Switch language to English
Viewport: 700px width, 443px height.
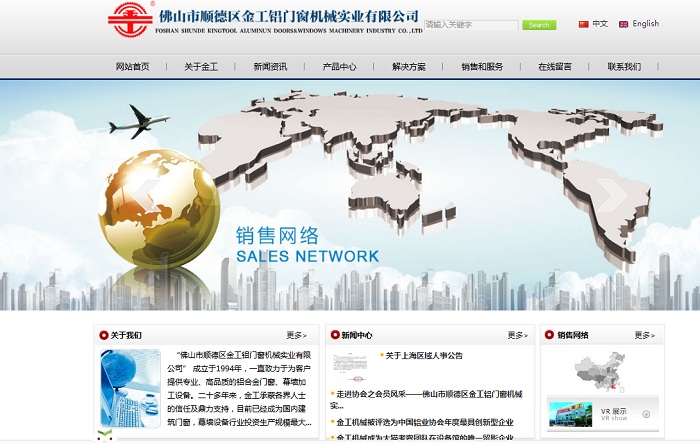[x=645, y=24]
